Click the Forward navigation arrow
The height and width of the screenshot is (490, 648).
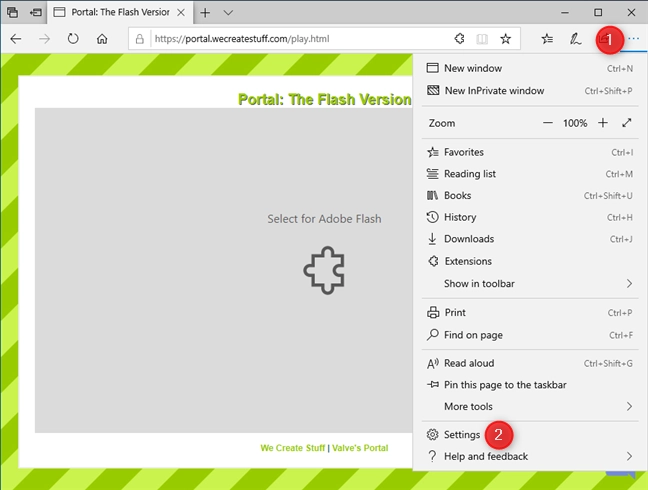pos(44,39)
